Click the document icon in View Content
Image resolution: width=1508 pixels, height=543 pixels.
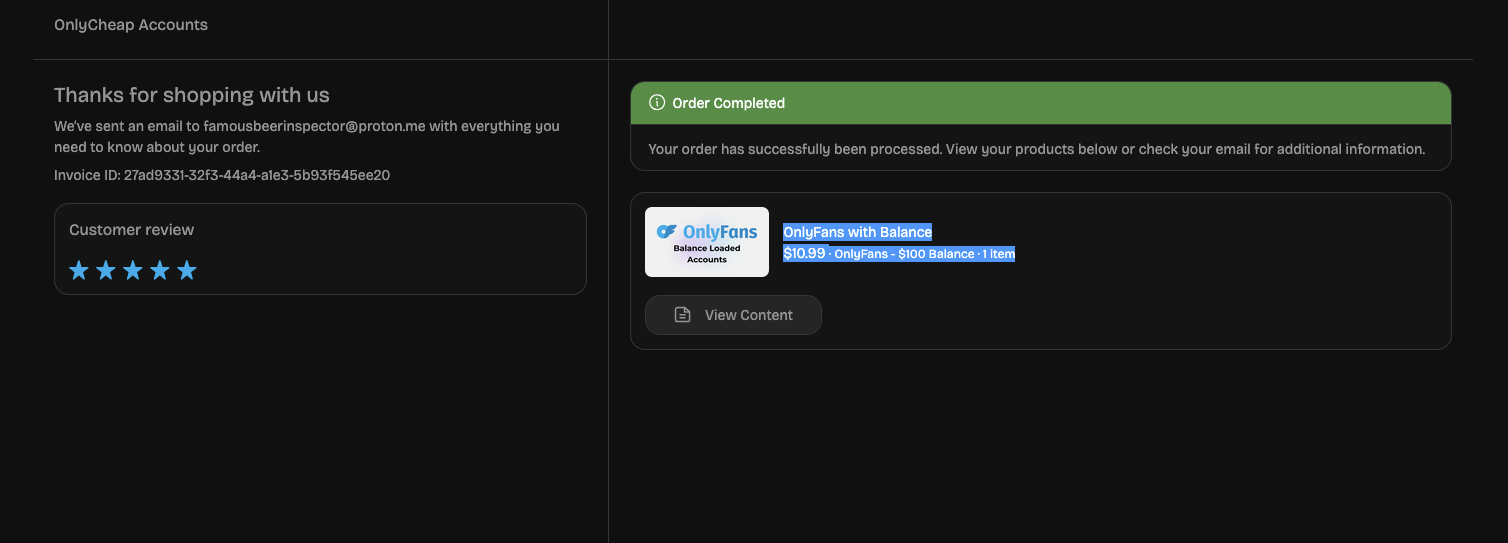pyautogui.click(x=683, y=315)
